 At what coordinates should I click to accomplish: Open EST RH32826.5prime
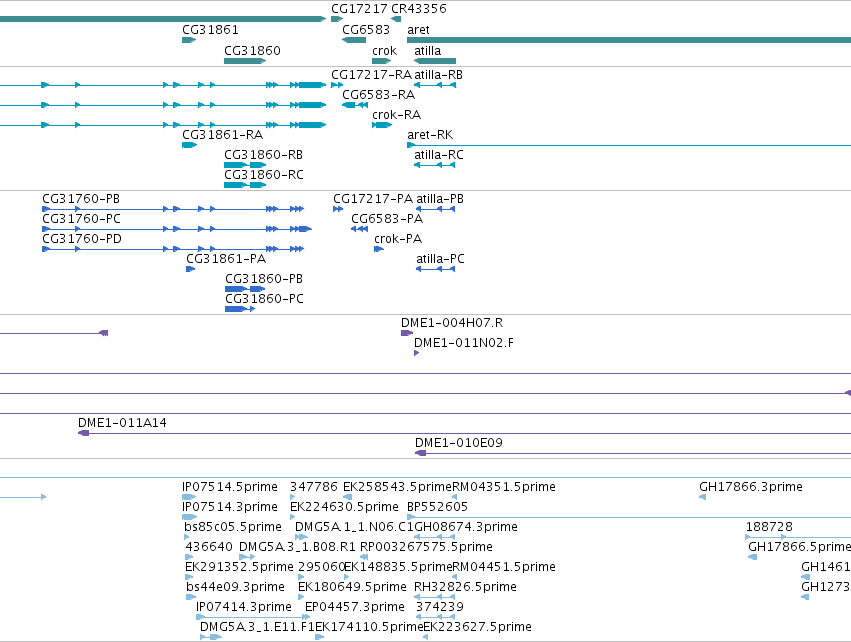[x=465, y=587]
